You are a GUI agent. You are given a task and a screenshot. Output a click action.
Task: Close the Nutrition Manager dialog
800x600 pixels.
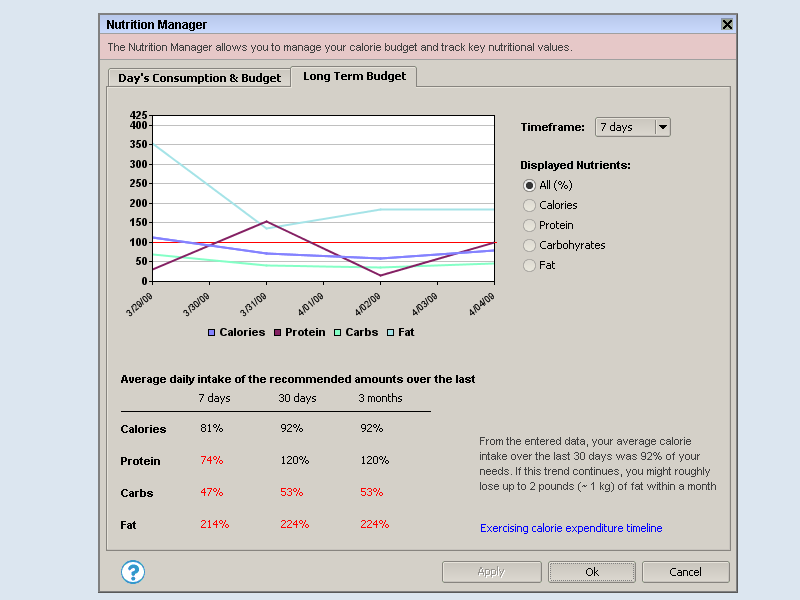[x=727, y=24]
